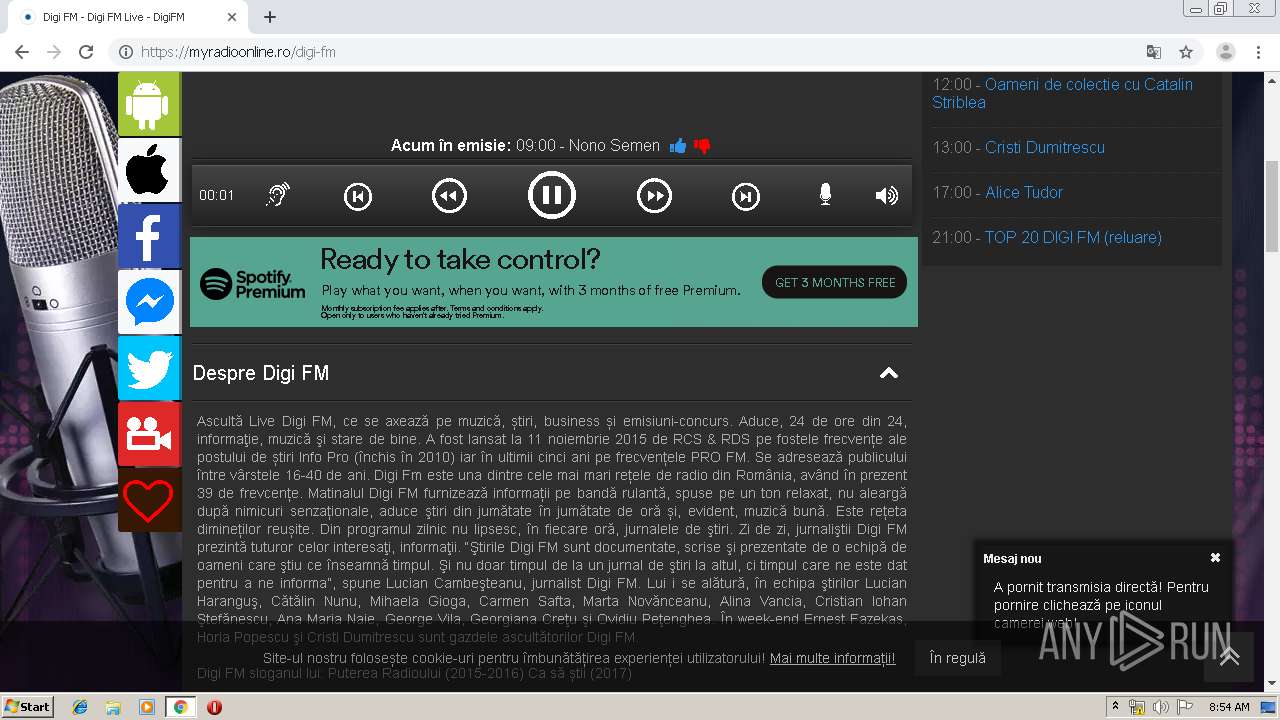Screen dimensions: 1280x720
Task: Fast forward the radio stream
Action: [654, 196]
